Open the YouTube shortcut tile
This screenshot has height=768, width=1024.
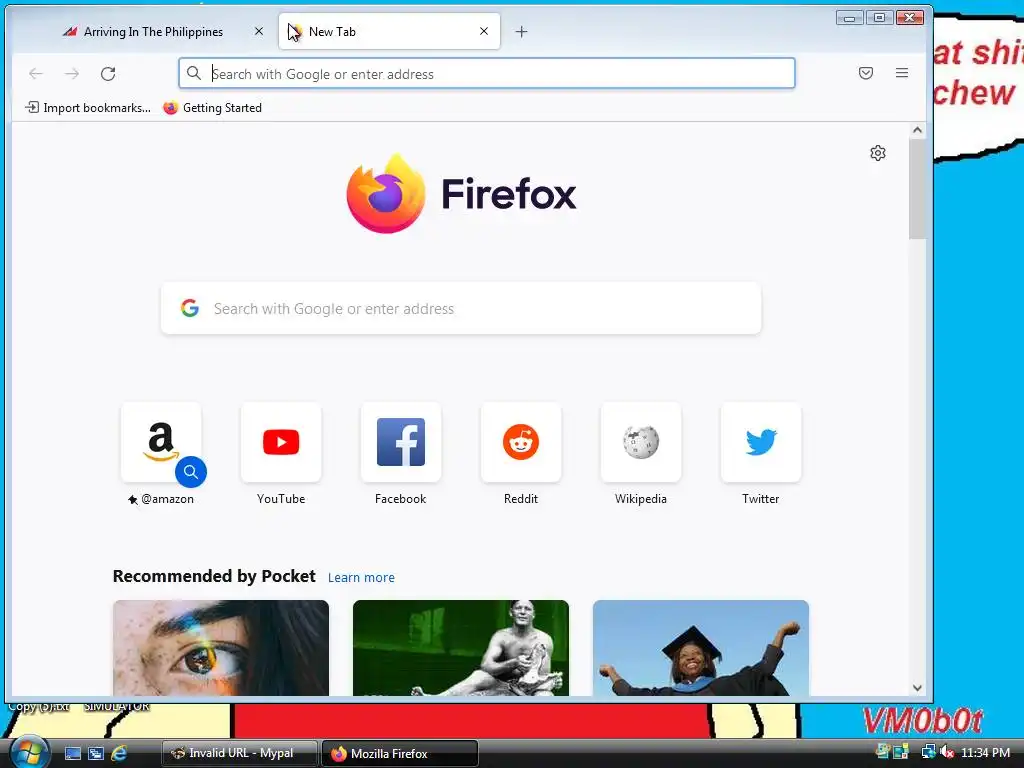point(281,442)
